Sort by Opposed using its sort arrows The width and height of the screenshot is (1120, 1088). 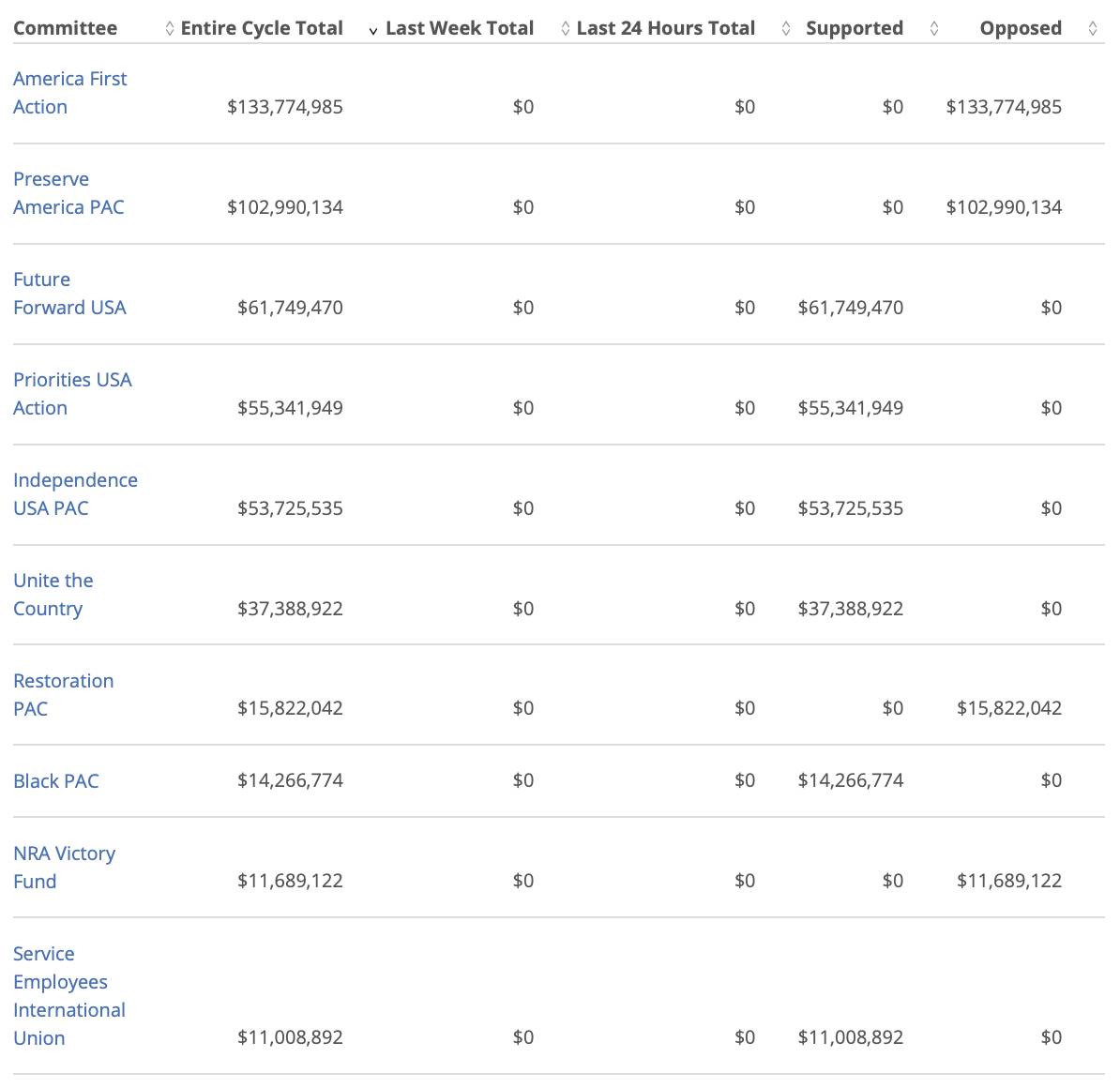[1092, 28]
